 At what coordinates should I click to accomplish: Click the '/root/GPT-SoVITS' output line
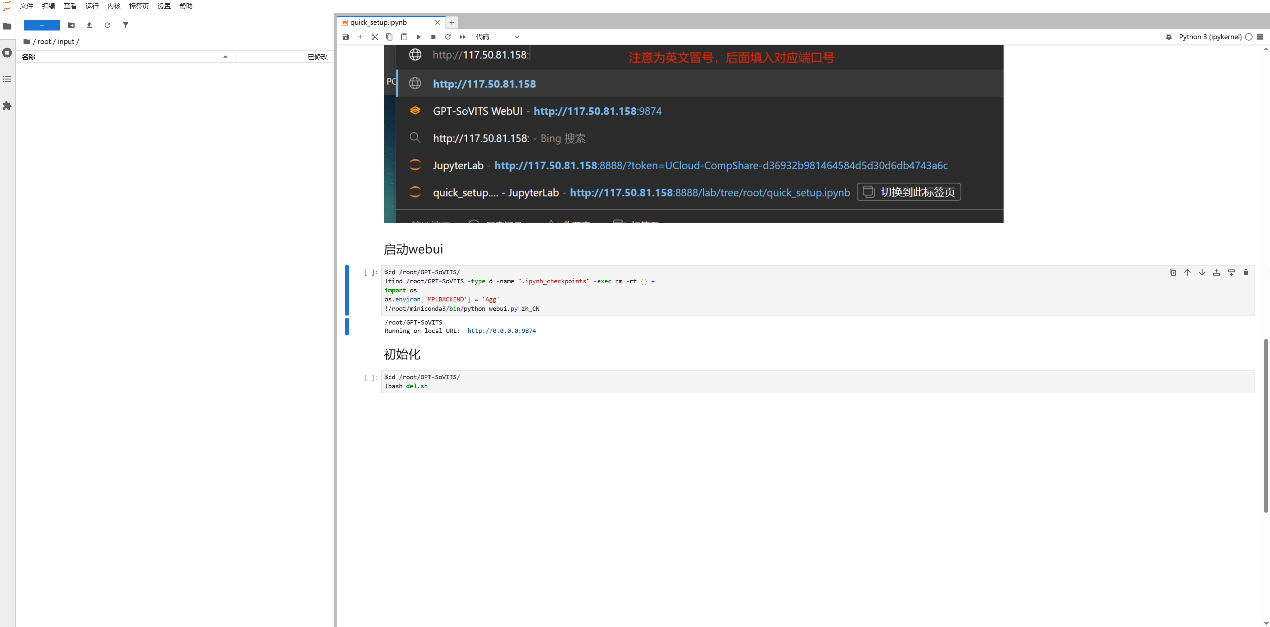[x=413, y=322]
